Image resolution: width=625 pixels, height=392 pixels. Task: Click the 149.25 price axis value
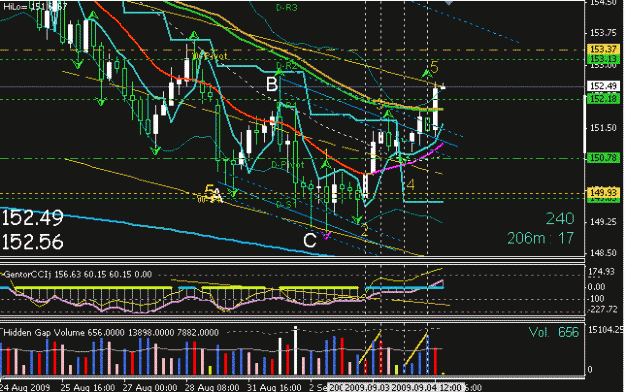coord(604,222)
